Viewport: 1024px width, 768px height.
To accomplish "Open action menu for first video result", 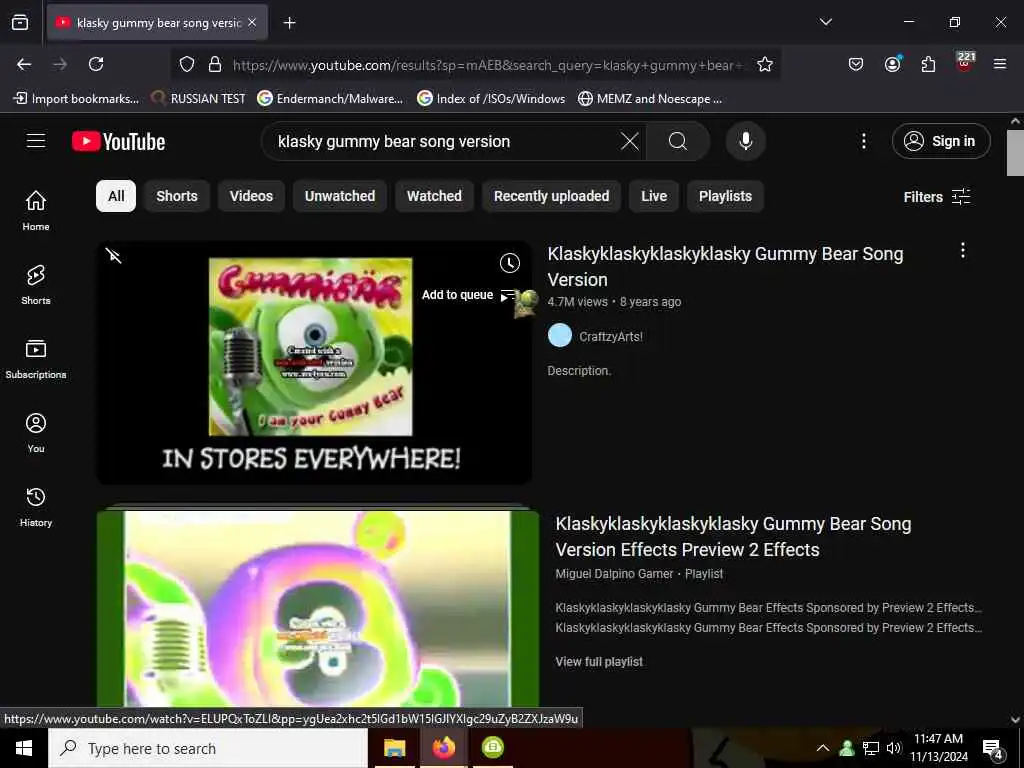I will 962,251.
